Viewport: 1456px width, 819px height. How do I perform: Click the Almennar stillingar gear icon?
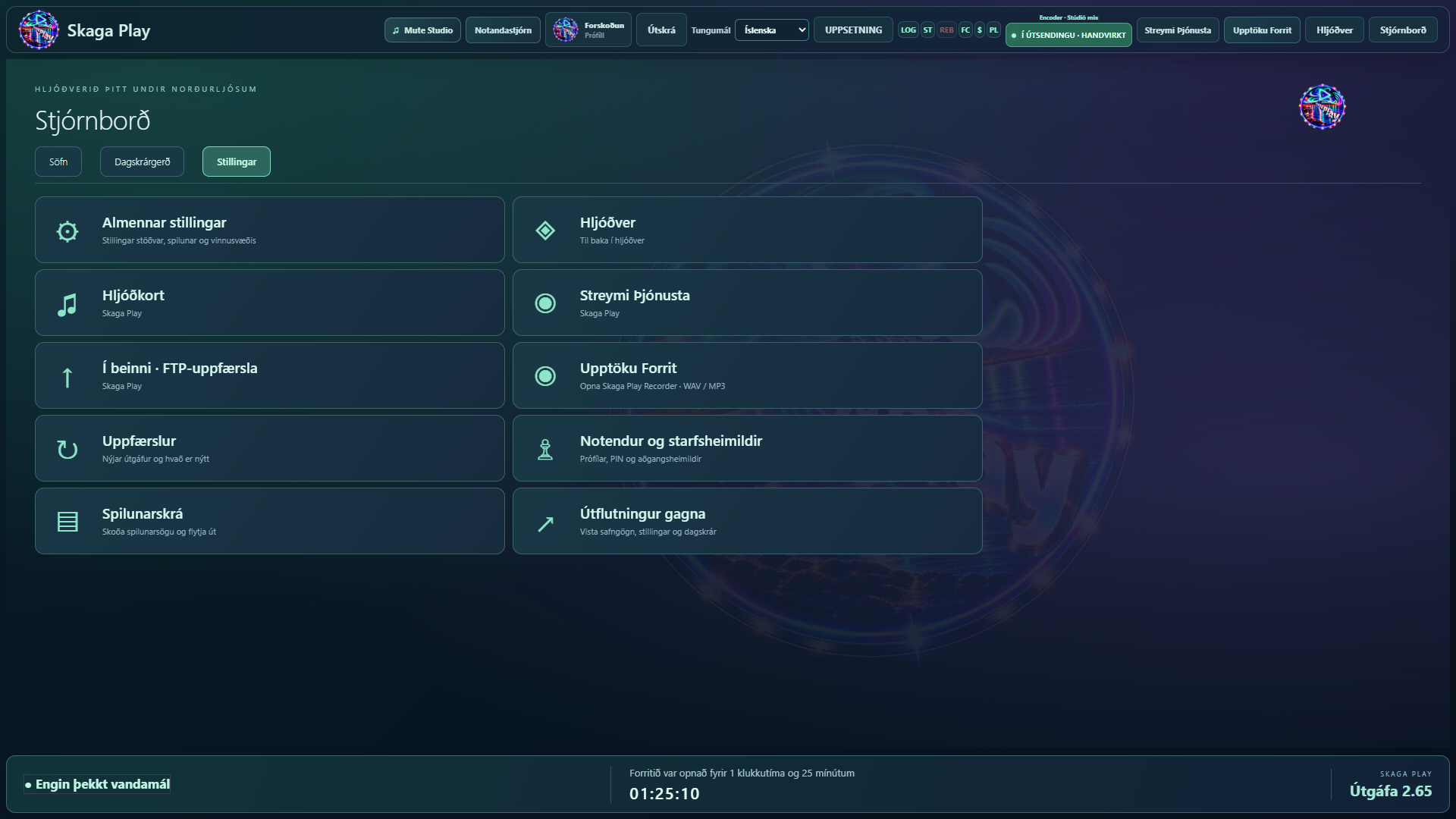point(67,231)
